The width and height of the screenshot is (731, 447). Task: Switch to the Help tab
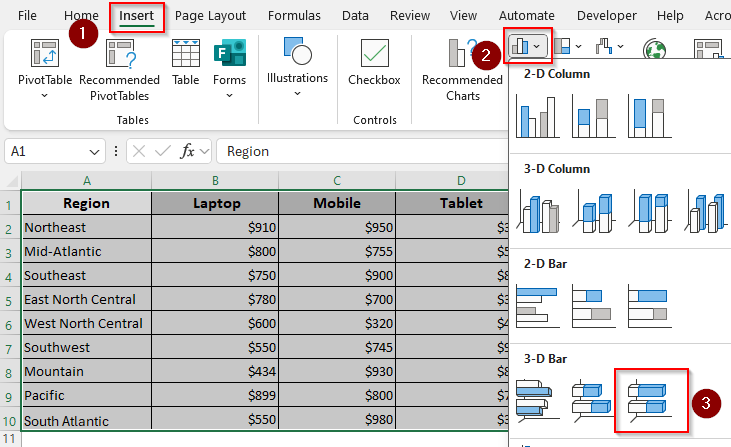[x=670, y=16]
